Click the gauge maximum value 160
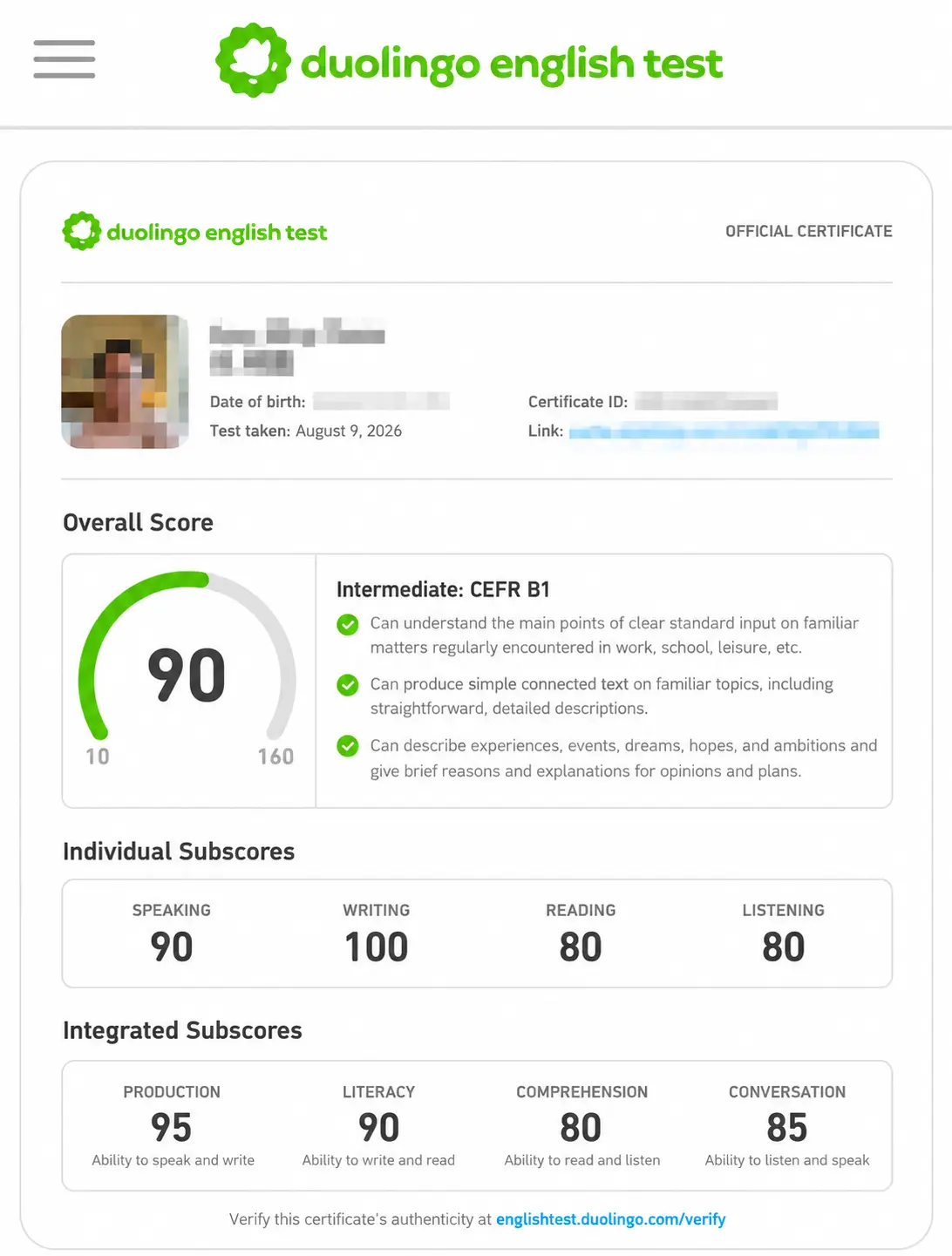Viewport: 952px width, 1256px height. [275, 757]
